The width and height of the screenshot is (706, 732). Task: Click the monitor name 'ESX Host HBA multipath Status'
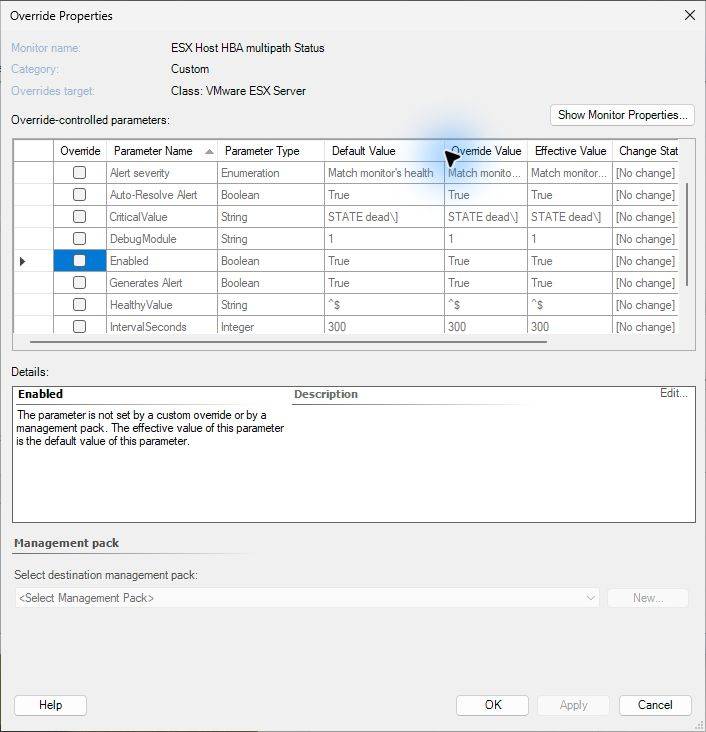tap(247, 48)
